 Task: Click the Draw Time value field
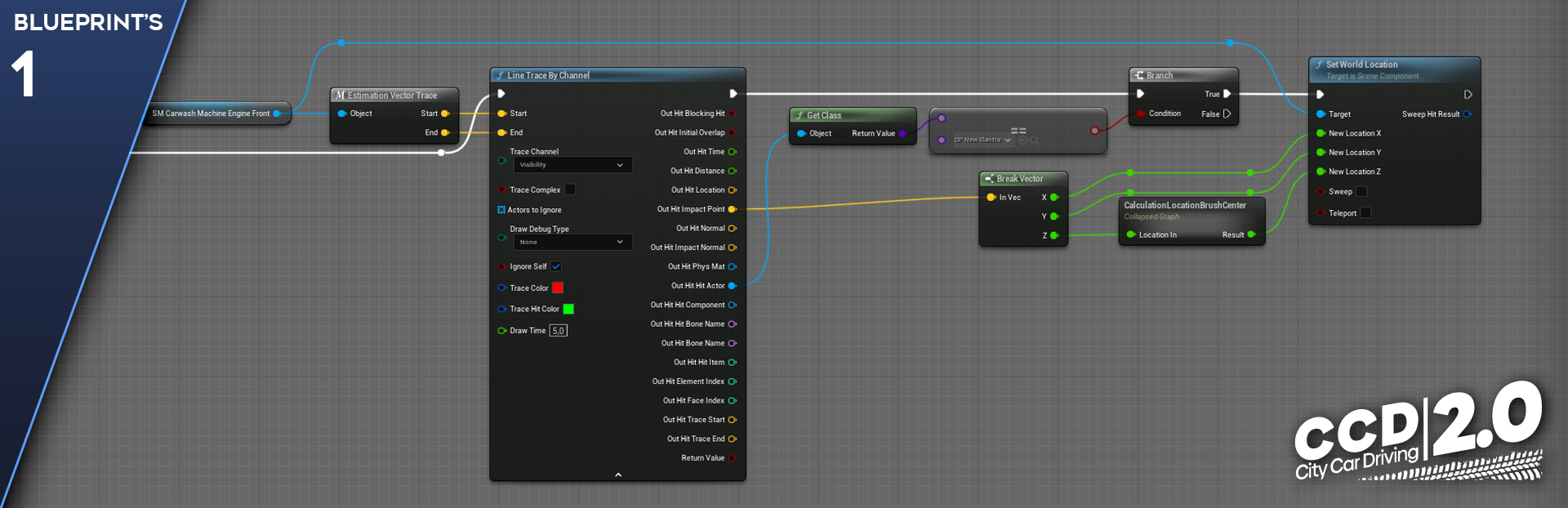coord(559,331)
